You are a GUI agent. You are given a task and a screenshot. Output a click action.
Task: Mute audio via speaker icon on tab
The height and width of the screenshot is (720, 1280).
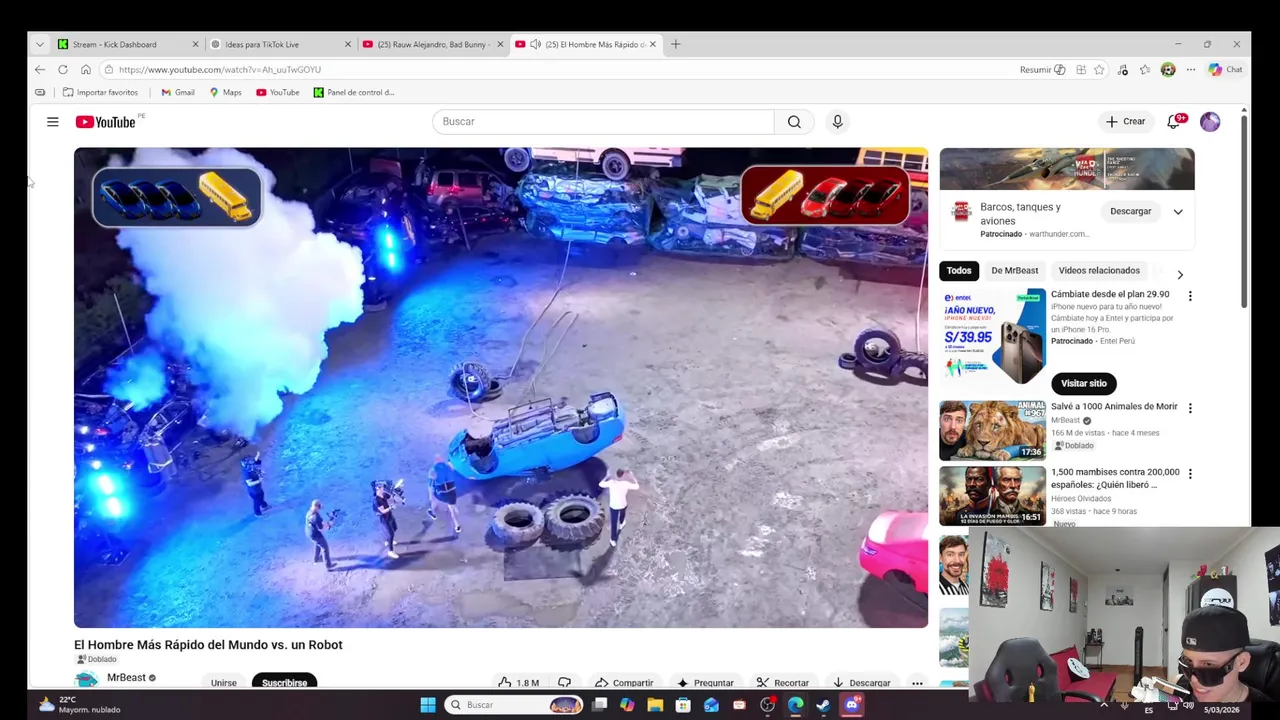535,44
